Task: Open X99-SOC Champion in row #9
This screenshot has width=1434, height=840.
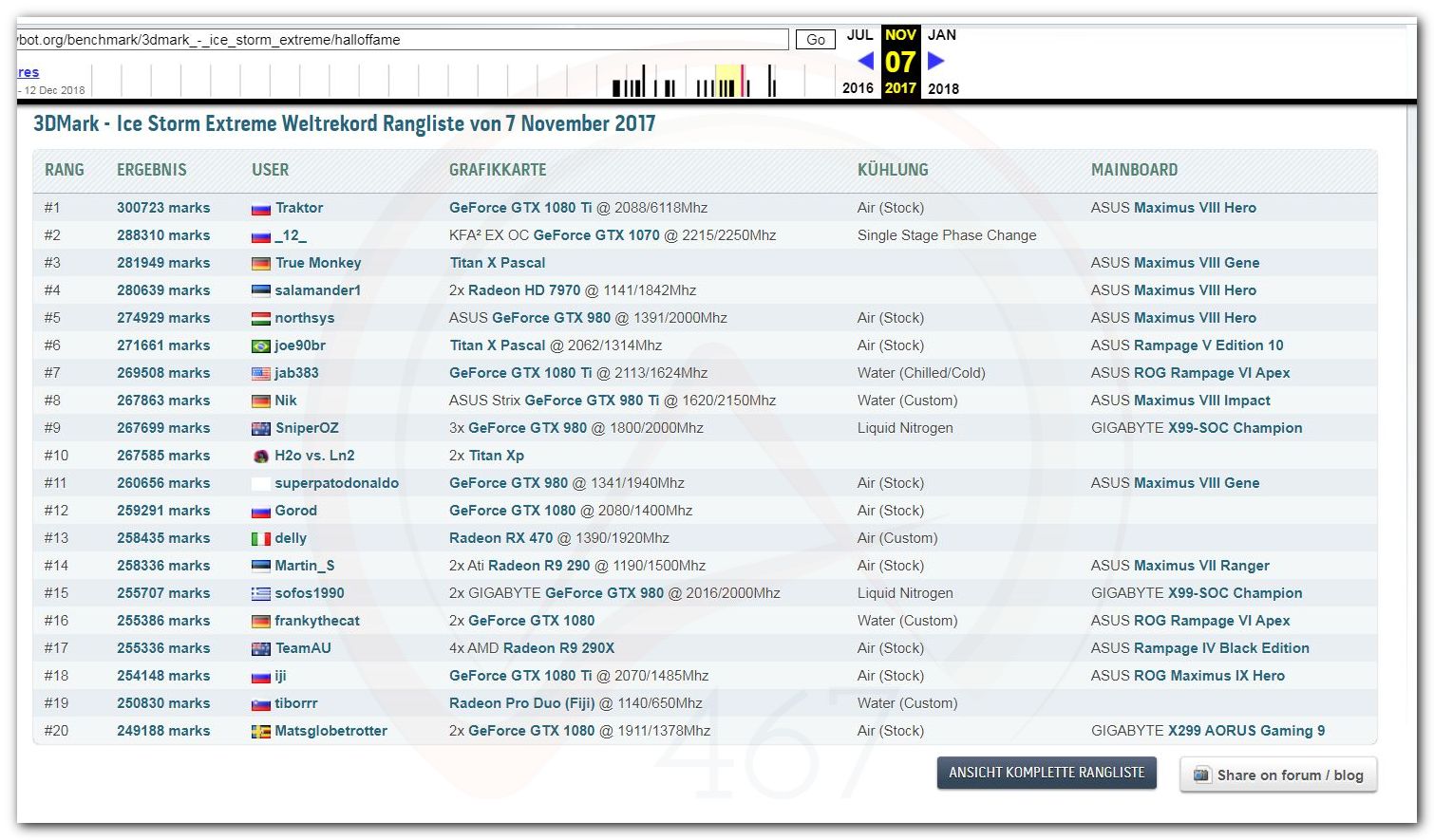Action: coord(1235,428)
